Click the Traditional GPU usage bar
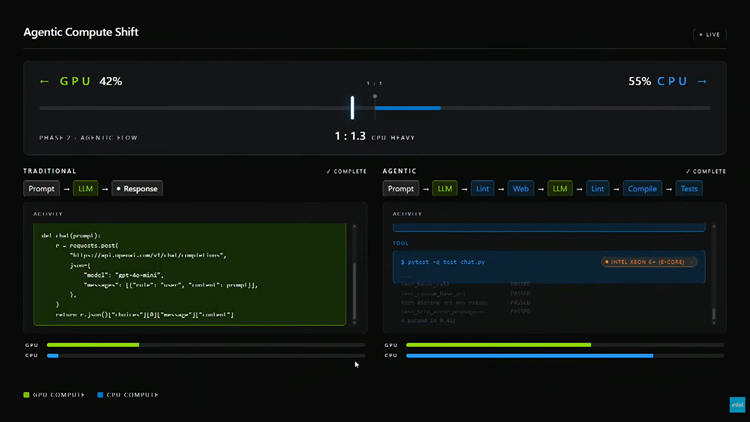 point(206,345)
